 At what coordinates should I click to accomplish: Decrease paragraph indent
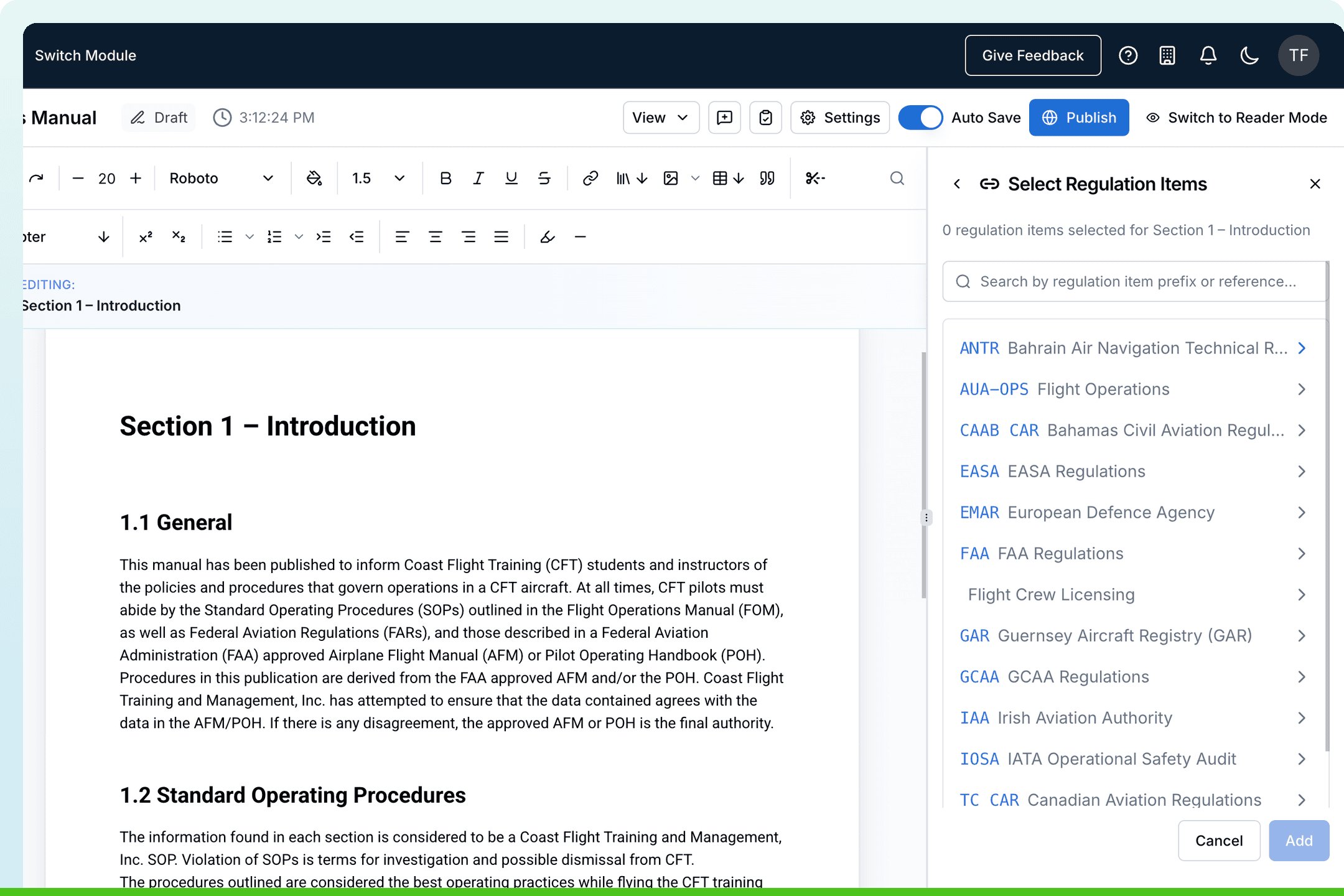tap(357, 237)
